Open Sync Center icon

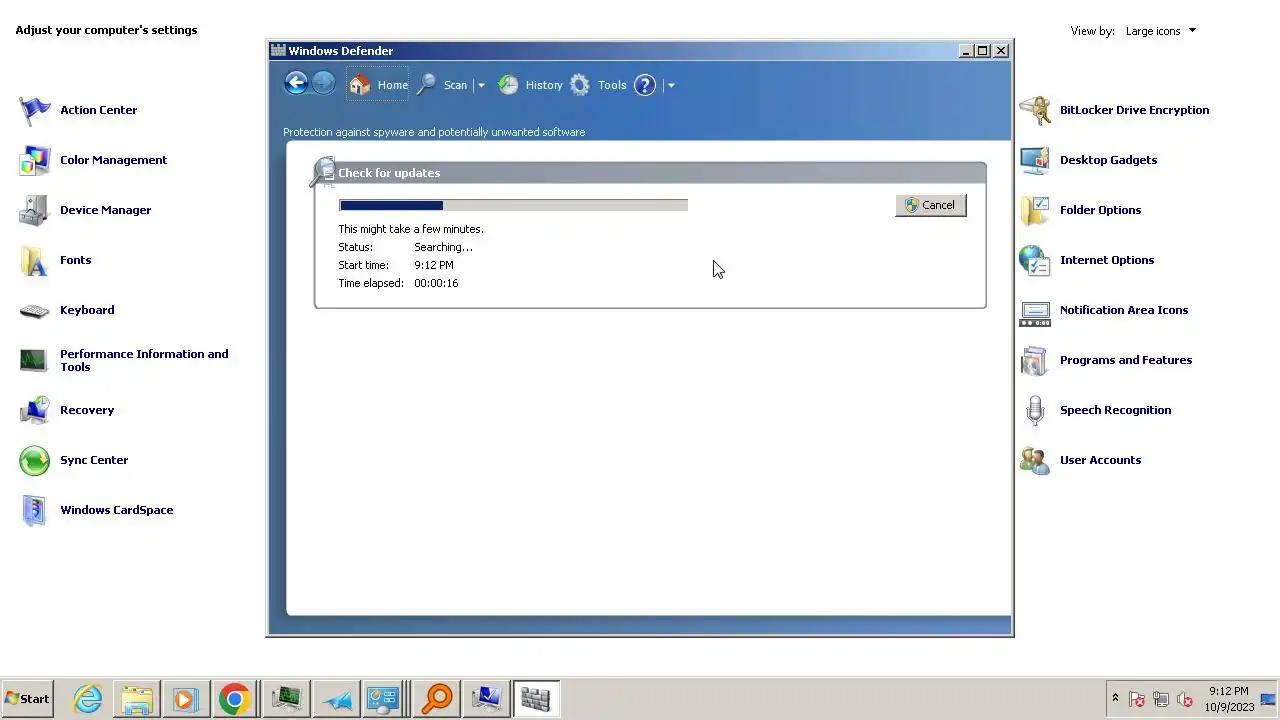click(x=35, y=460)
